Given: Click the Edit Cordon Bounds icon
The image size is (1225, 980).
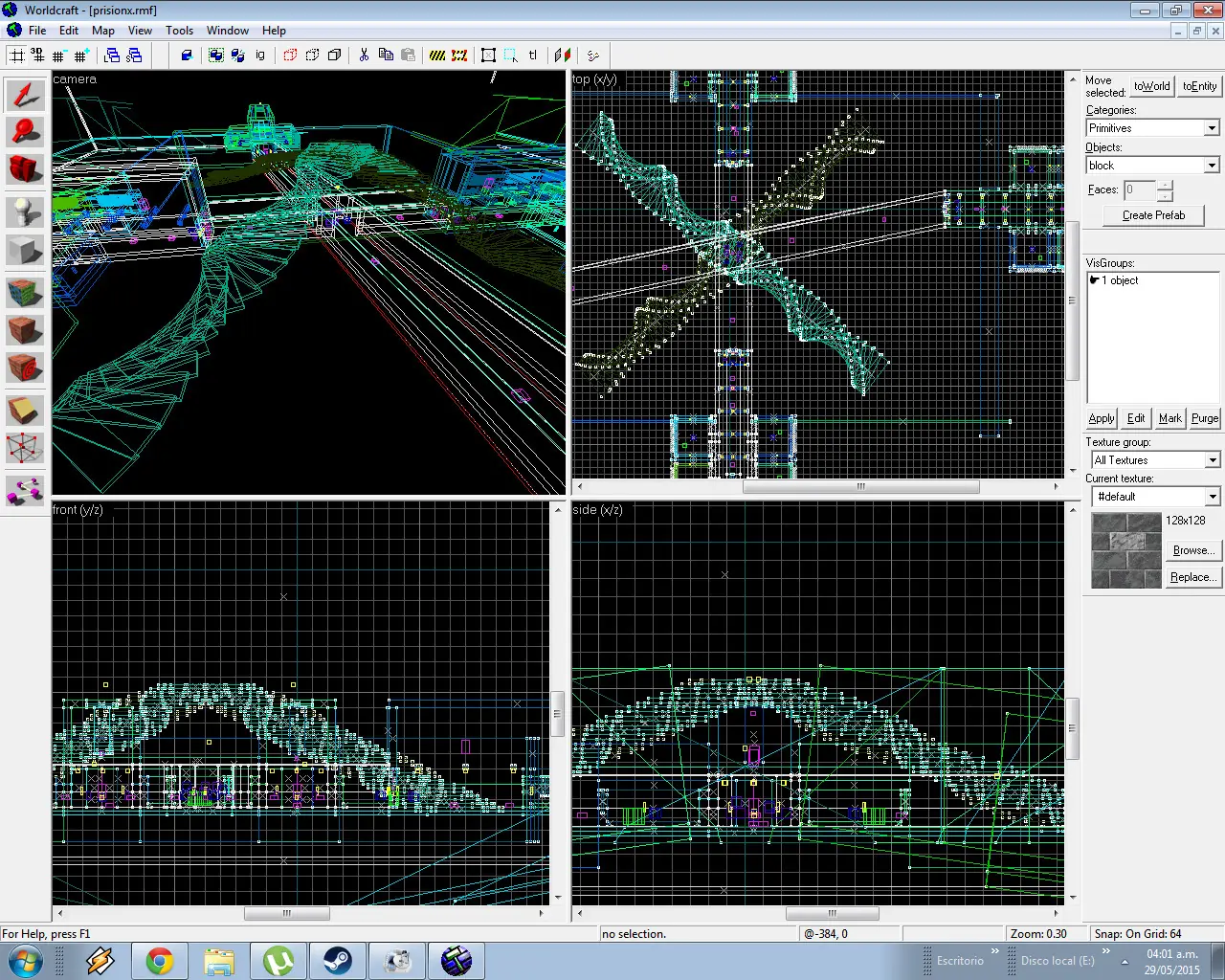Looking at the screenshot, I should 459,56.
